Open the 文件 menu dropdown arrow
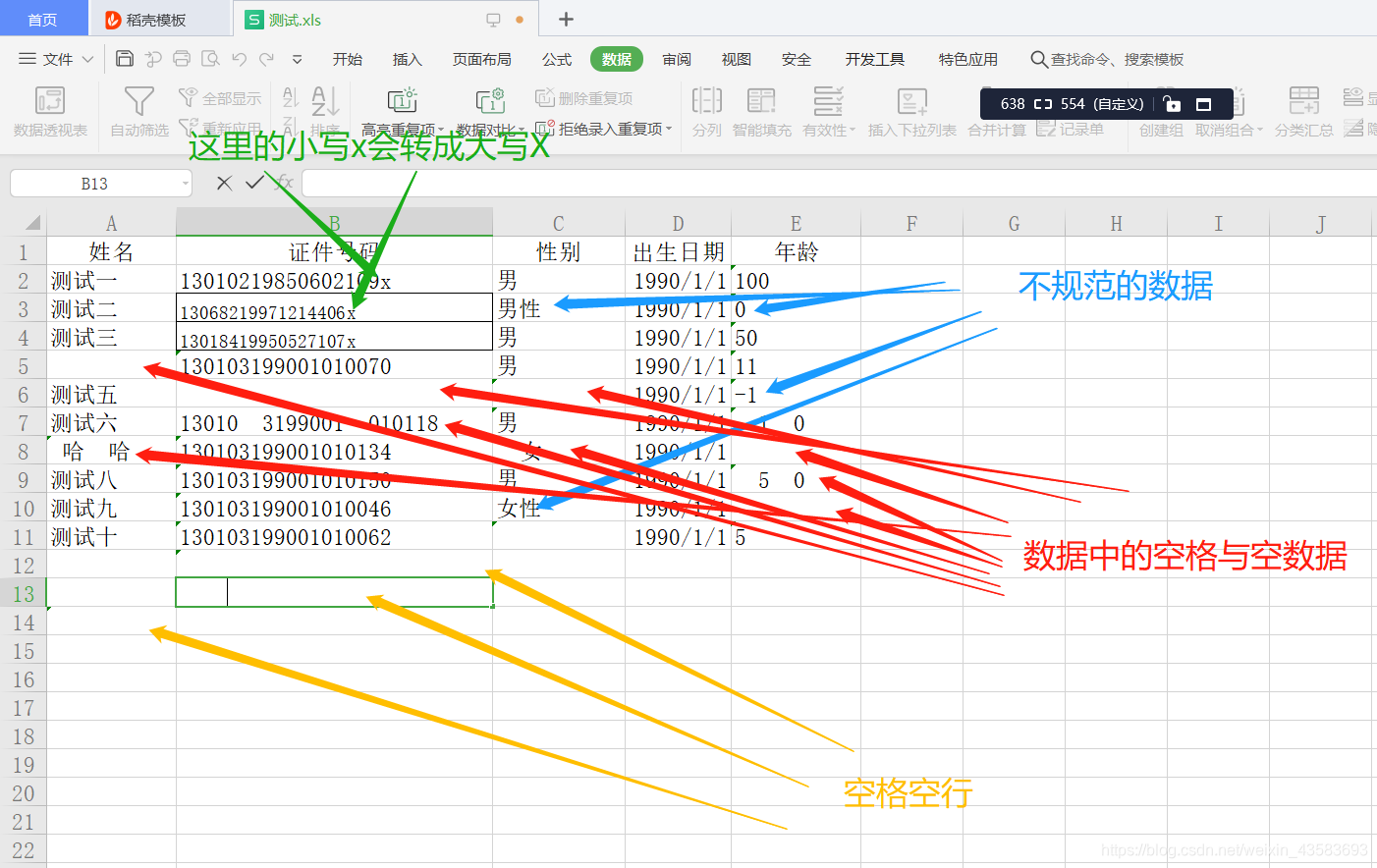The image size is (1377, 868). tap(87, 59)
